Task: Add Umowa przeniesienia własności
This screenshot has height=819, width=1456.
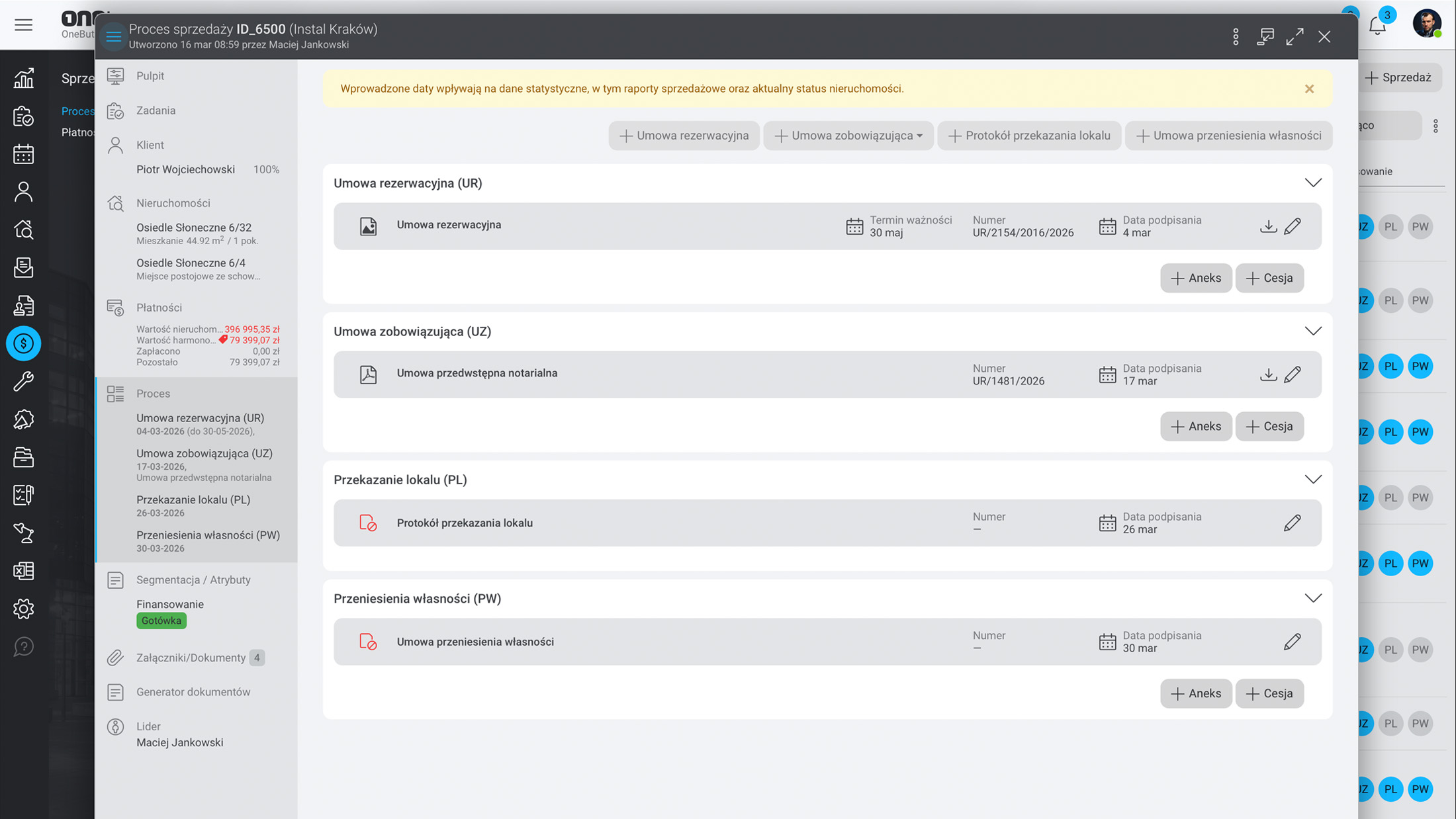Action: 1228,136
